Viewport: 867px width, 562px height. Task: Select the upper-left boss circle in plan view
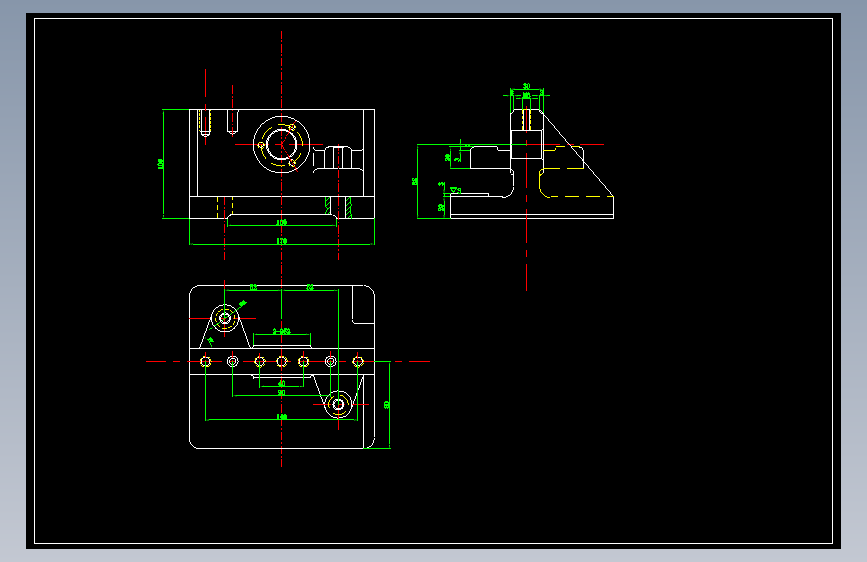(224, 318)
